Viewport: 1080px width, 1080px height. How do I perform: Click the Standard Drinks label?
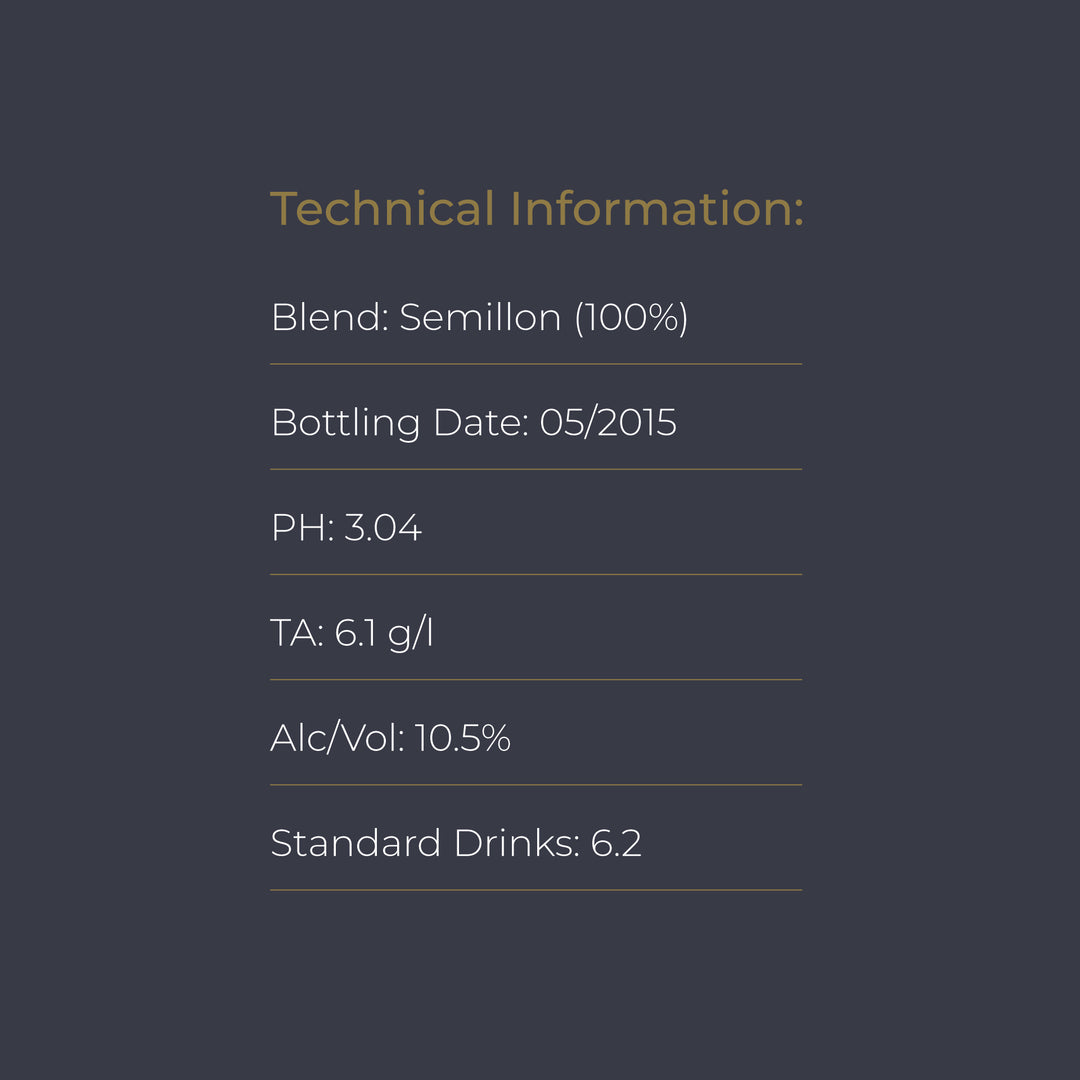pyautogui.click(x=425, y=843)
